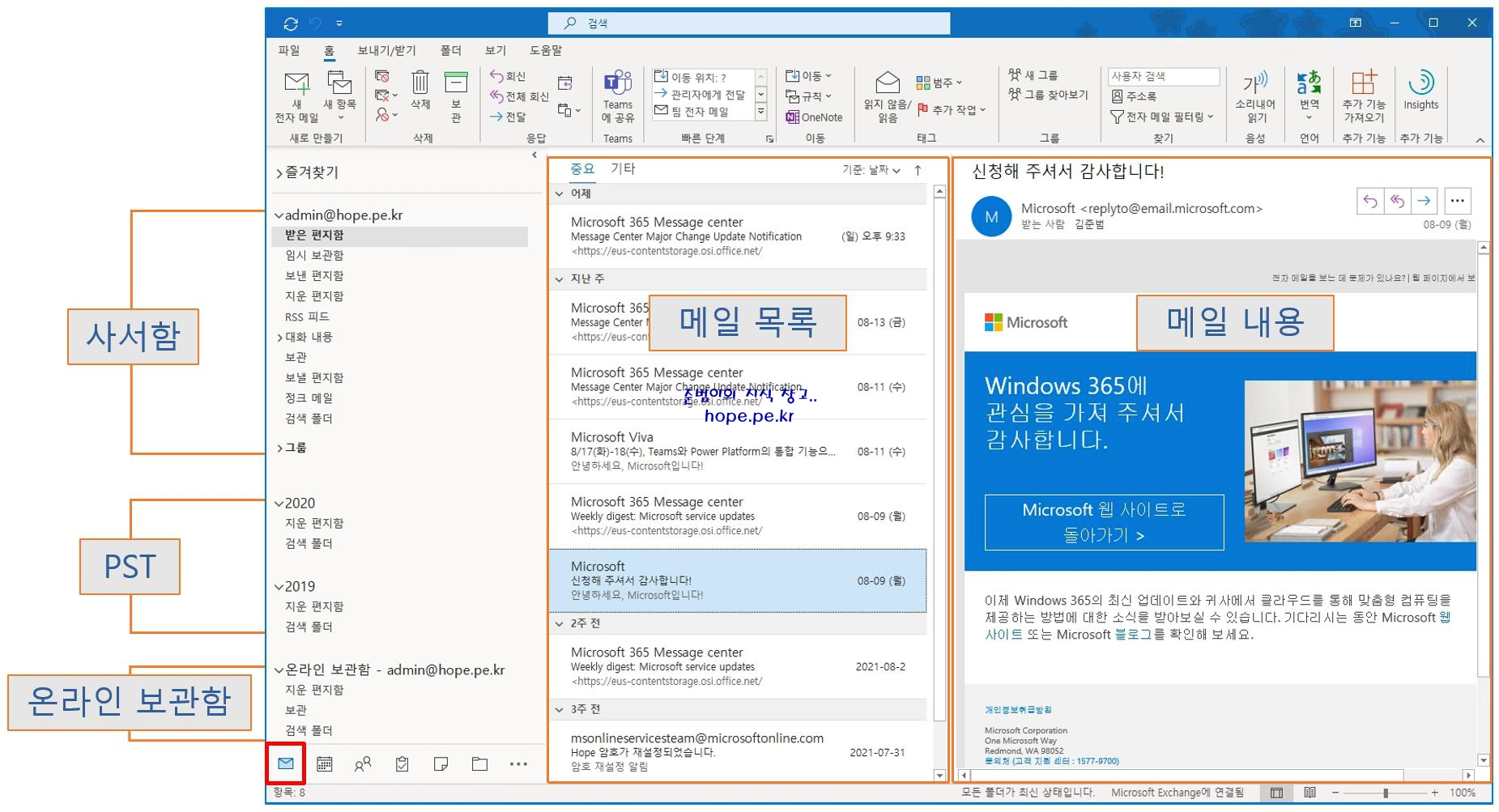The height and width of the screenshot is (812, 1499).
Task: Open the 번역 translate button
Action: [x=1309, y=96]
